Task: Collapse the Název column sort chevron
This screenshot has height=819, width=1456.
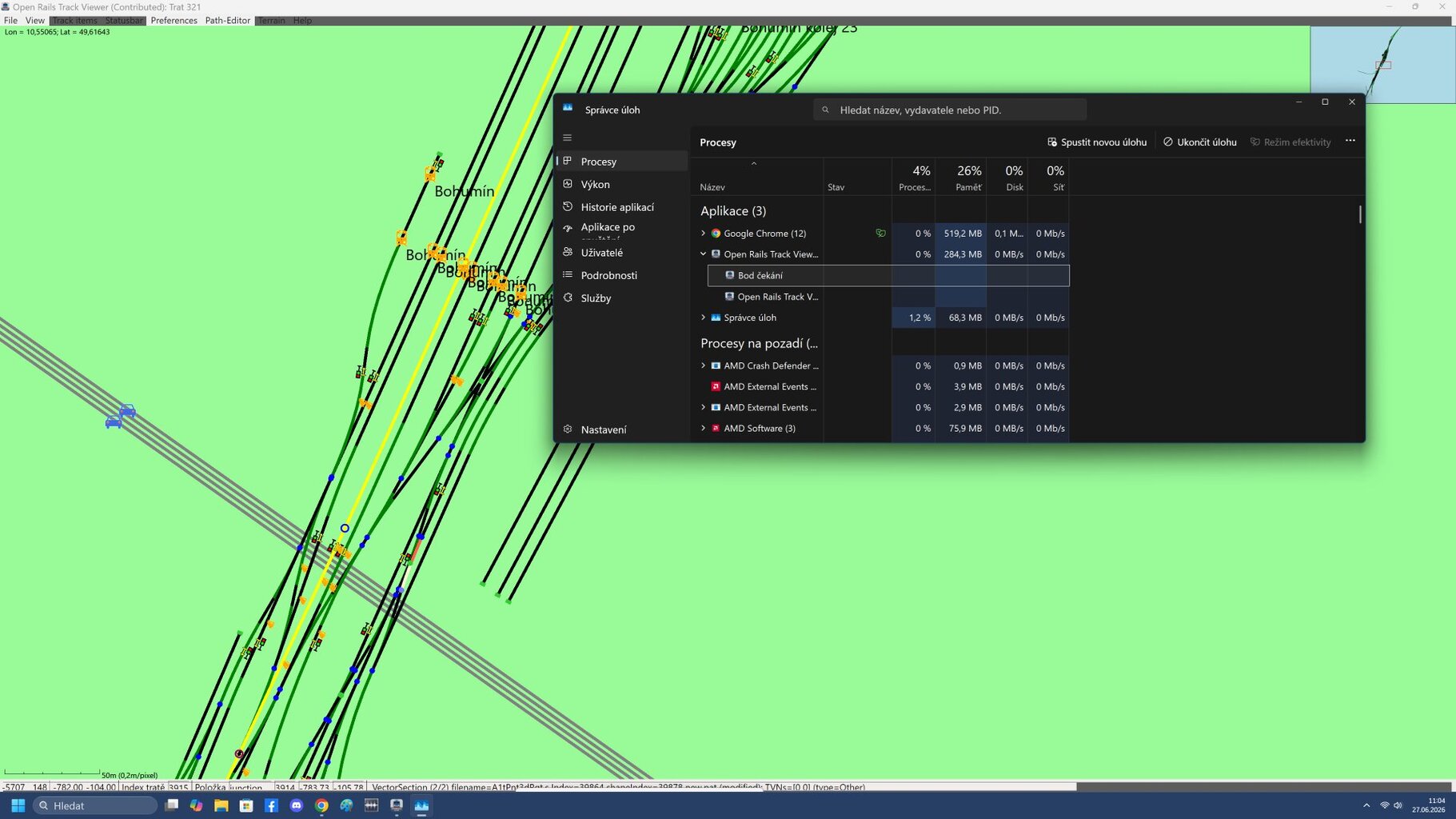Action: click(754, 164)
